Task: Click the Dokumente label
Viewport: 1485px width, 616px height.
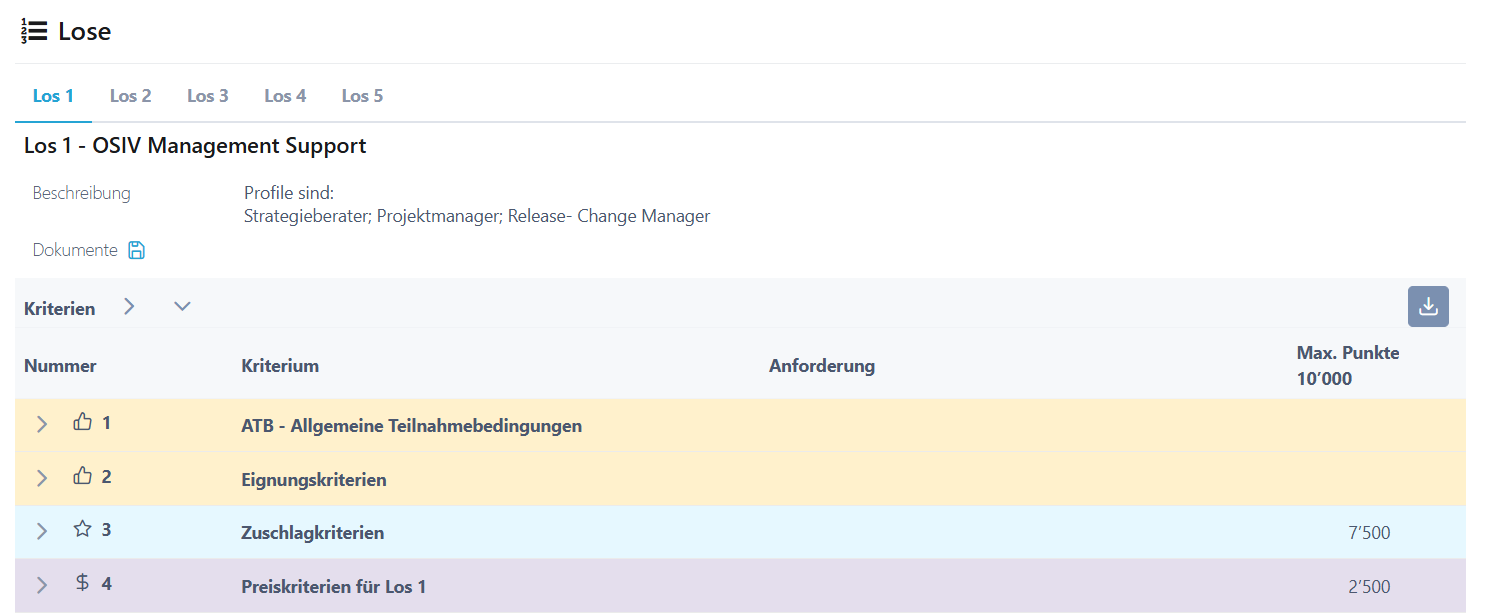Action: pos(75,250)
